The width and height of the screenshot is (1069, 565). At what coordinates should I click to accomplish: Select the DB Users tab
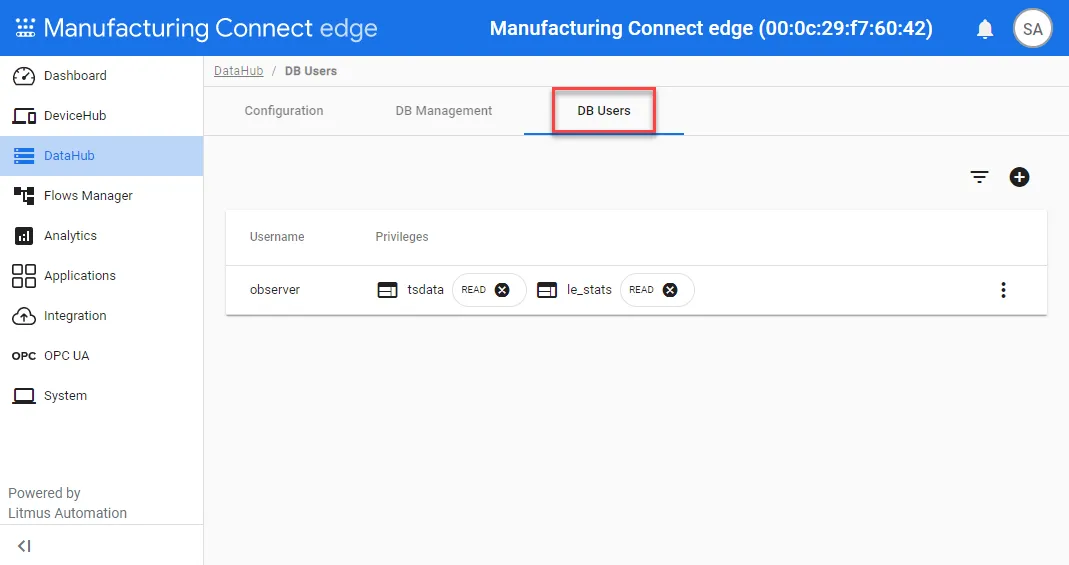604,110
